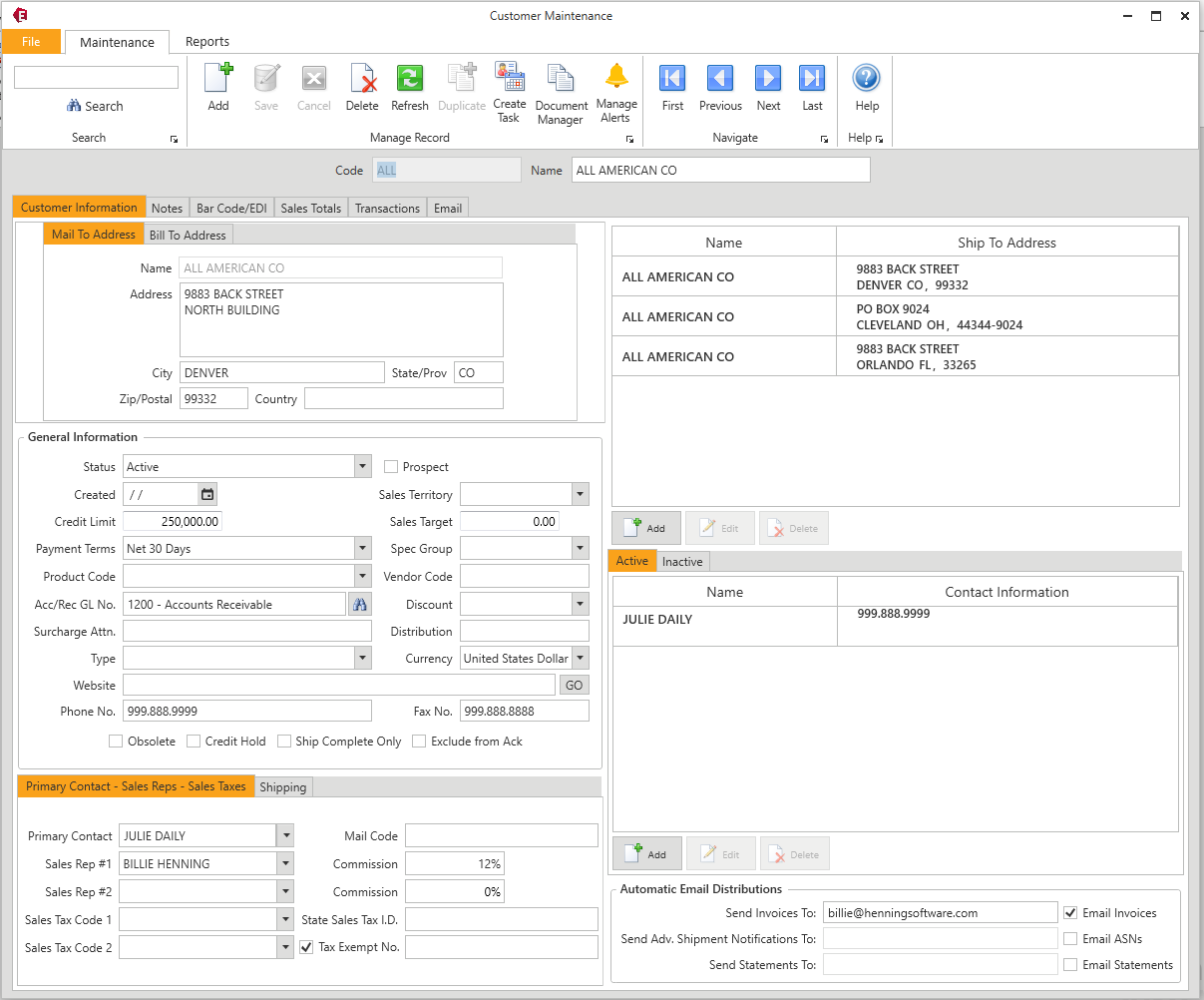Refresh the current customer record

(x=409, y=87)
